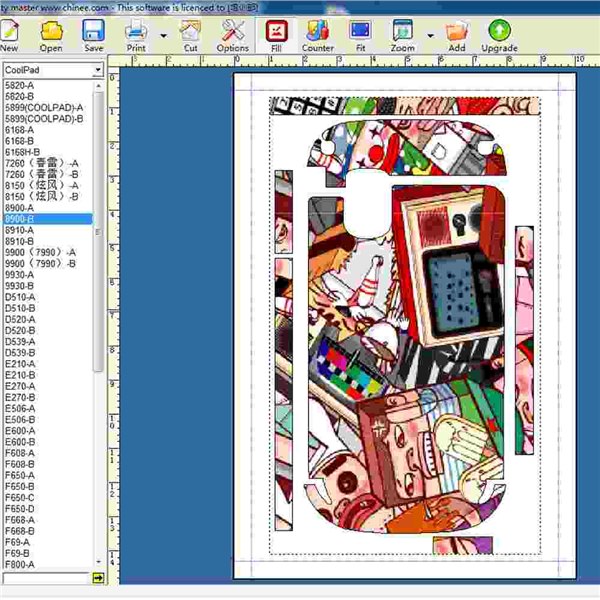Click model list scroll down arrow
This screenshot has width=600, height=600.
pyautogui.click(x=98, y=562)
